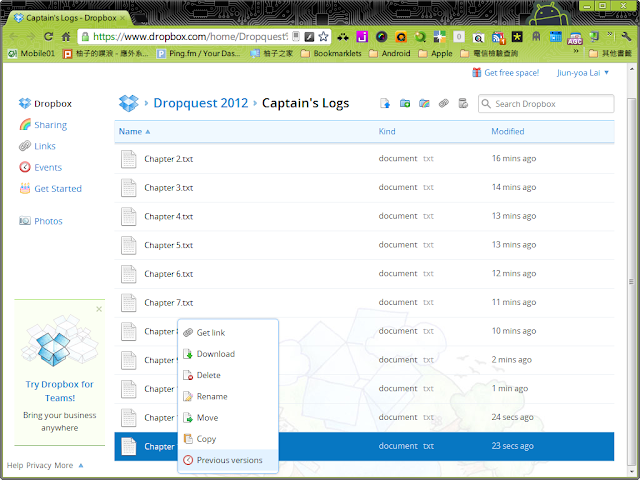This screenshot has height=480, width=640.
Task: Click the round color wheel extension icon
Action: (381, 37)
